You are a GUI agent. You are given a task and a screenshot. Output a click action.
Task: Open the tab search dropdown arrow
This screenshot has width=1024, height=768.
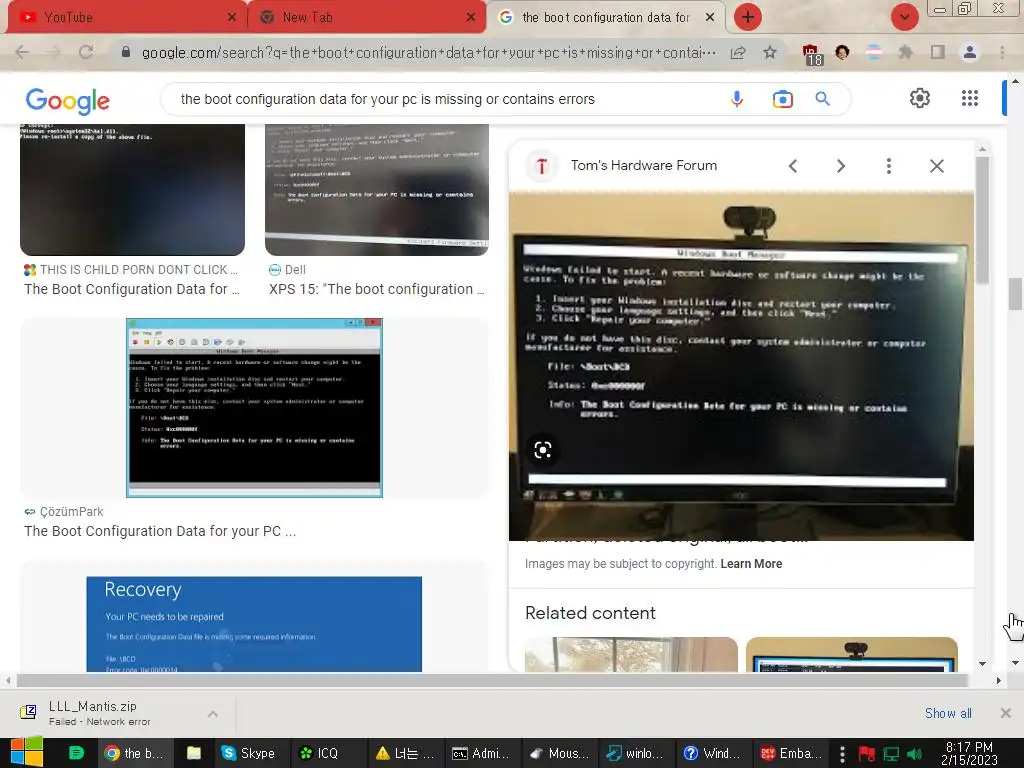click(904, 17)
